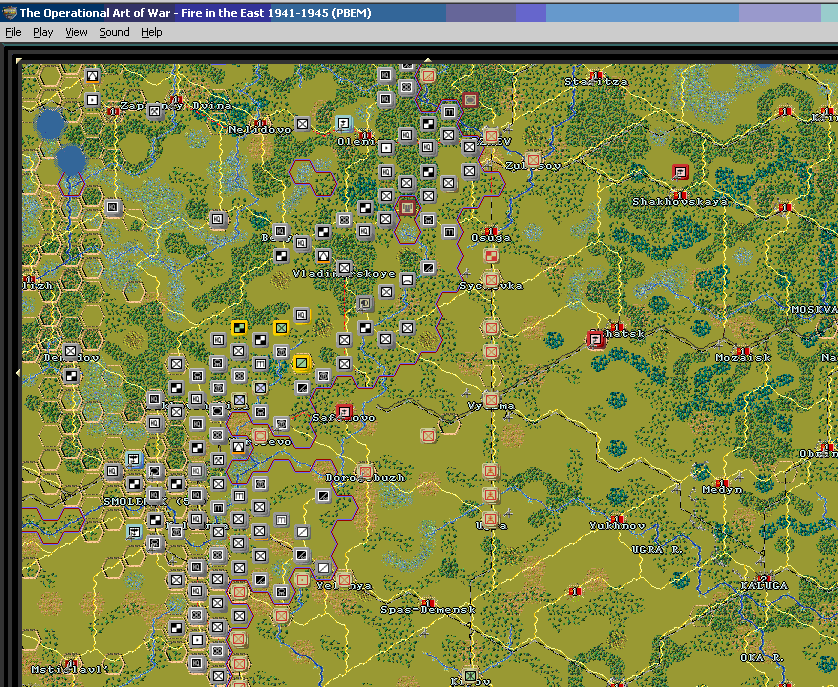Viewport: 839px width, 687px height.
Task: Open the Help menu
Action: coord(151,32)
